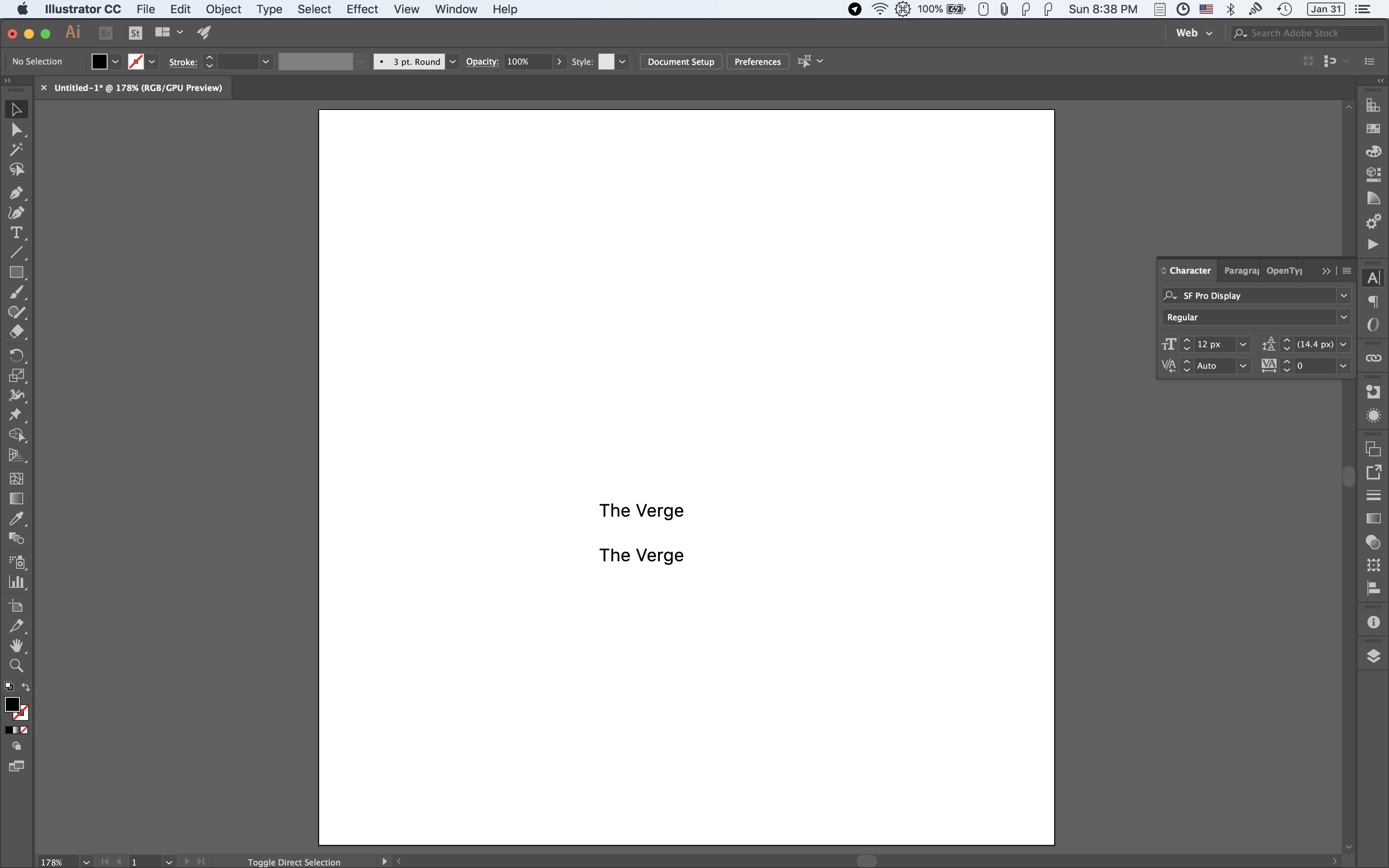
Task: Toggle the drawing mode button
Action: pyautogui.click(x=16, y=746)
